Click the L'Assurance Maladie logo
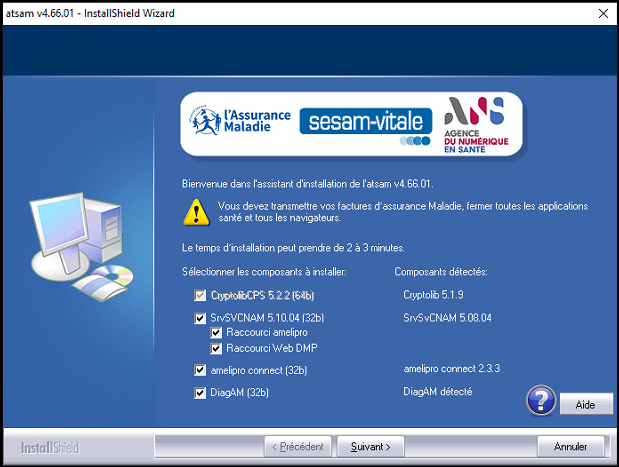Image resolution: width=619 pixels, height=467 pixels. [240, 120]
